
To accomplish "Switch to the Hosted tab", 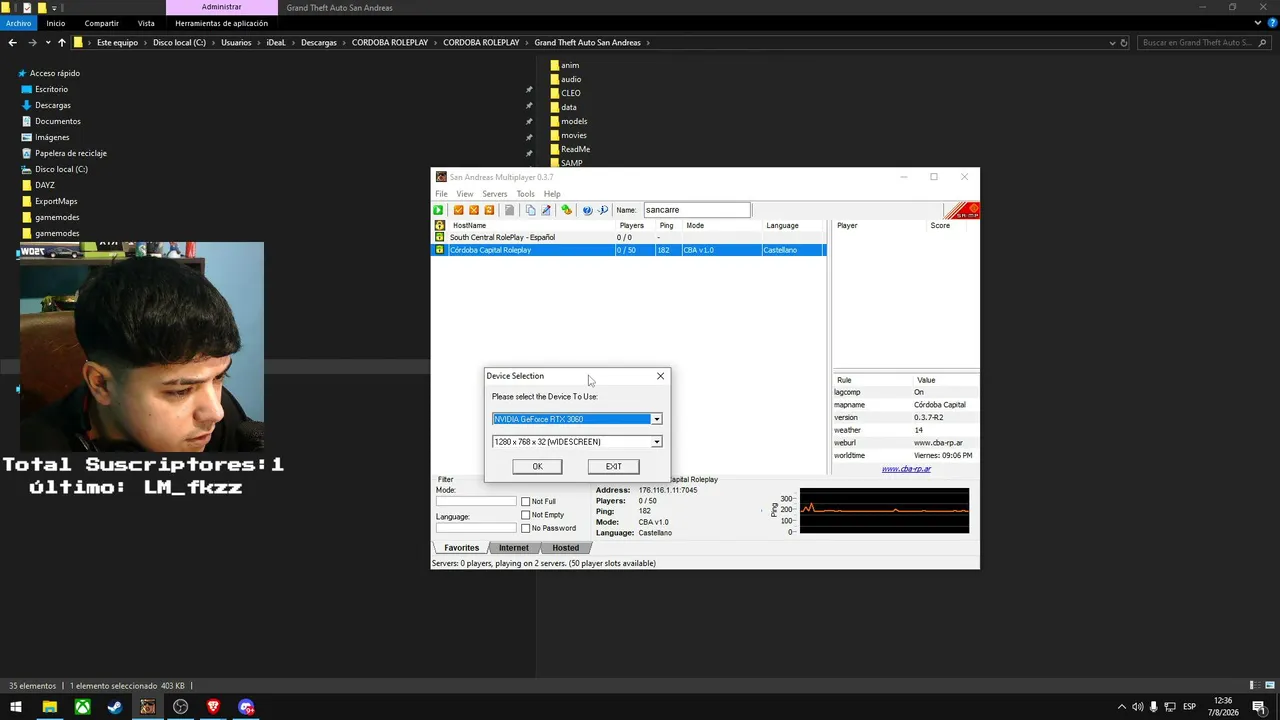I will pyautogui.click(x=566, y=548).
